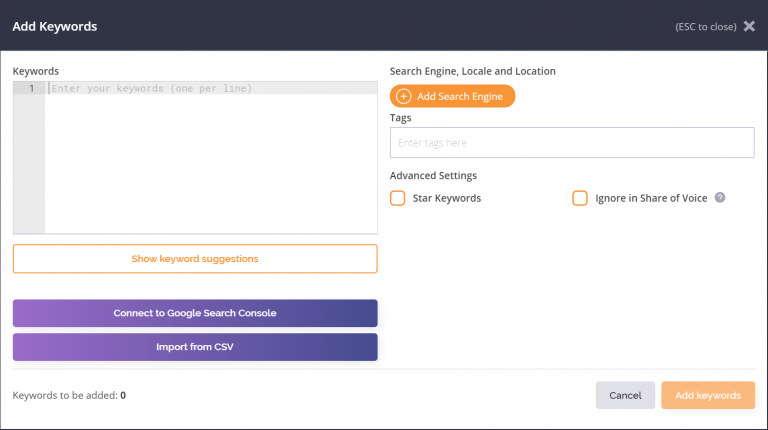The height and width of the screenshot is (430, 768).
Task: Confirm with the Add keywords button
Action: 708,395
